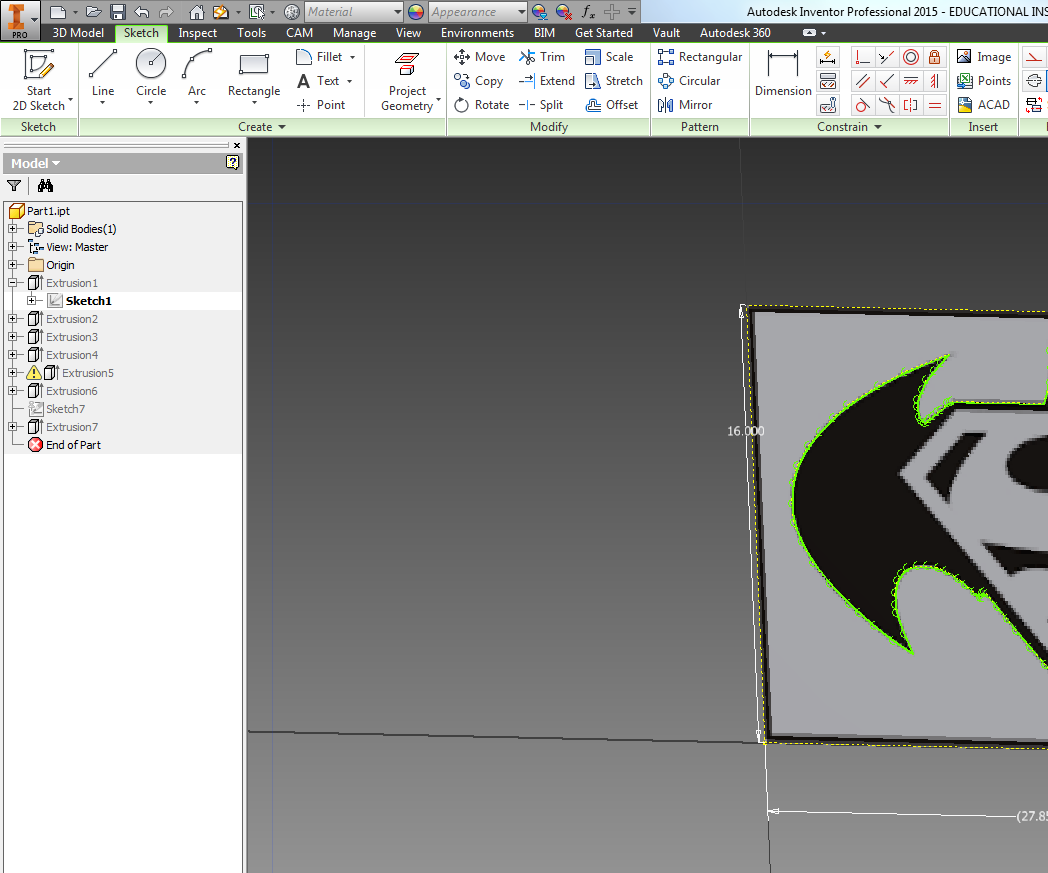Viewport: 1048px width, 873px height.
Task: Expand the Create panel dropdown
Action: coord(262,126)
